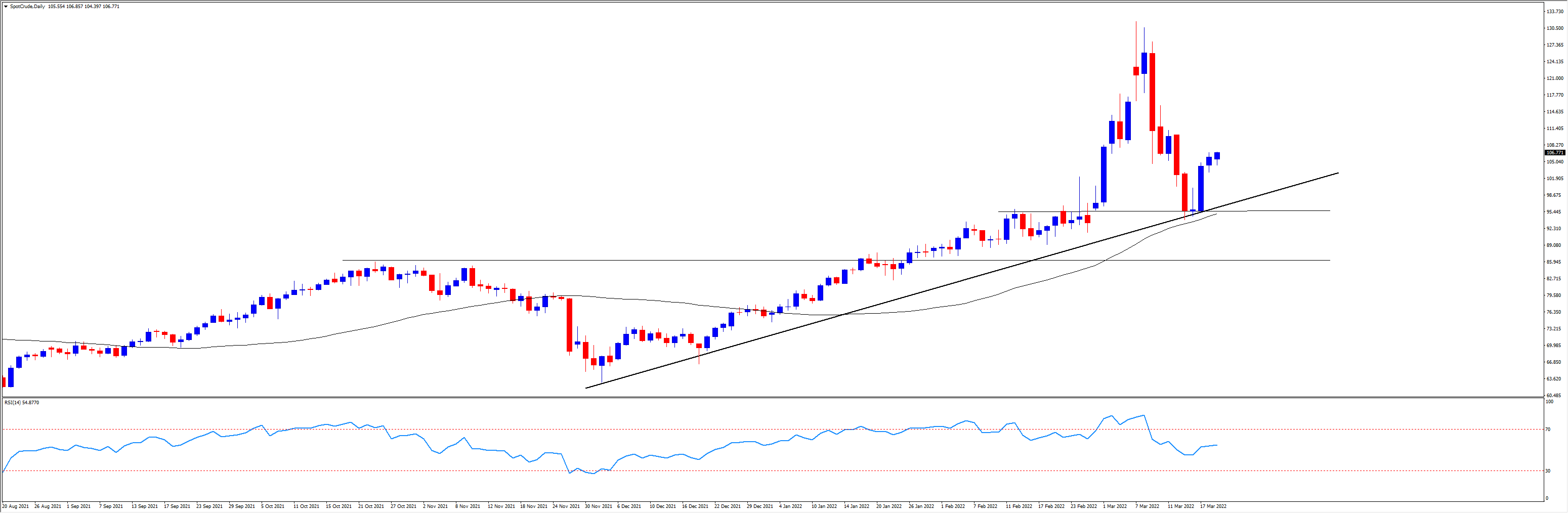Click the dotted RSI 30 level line
The width and height of the screenshot is (1568, 513).
point(731,471)
